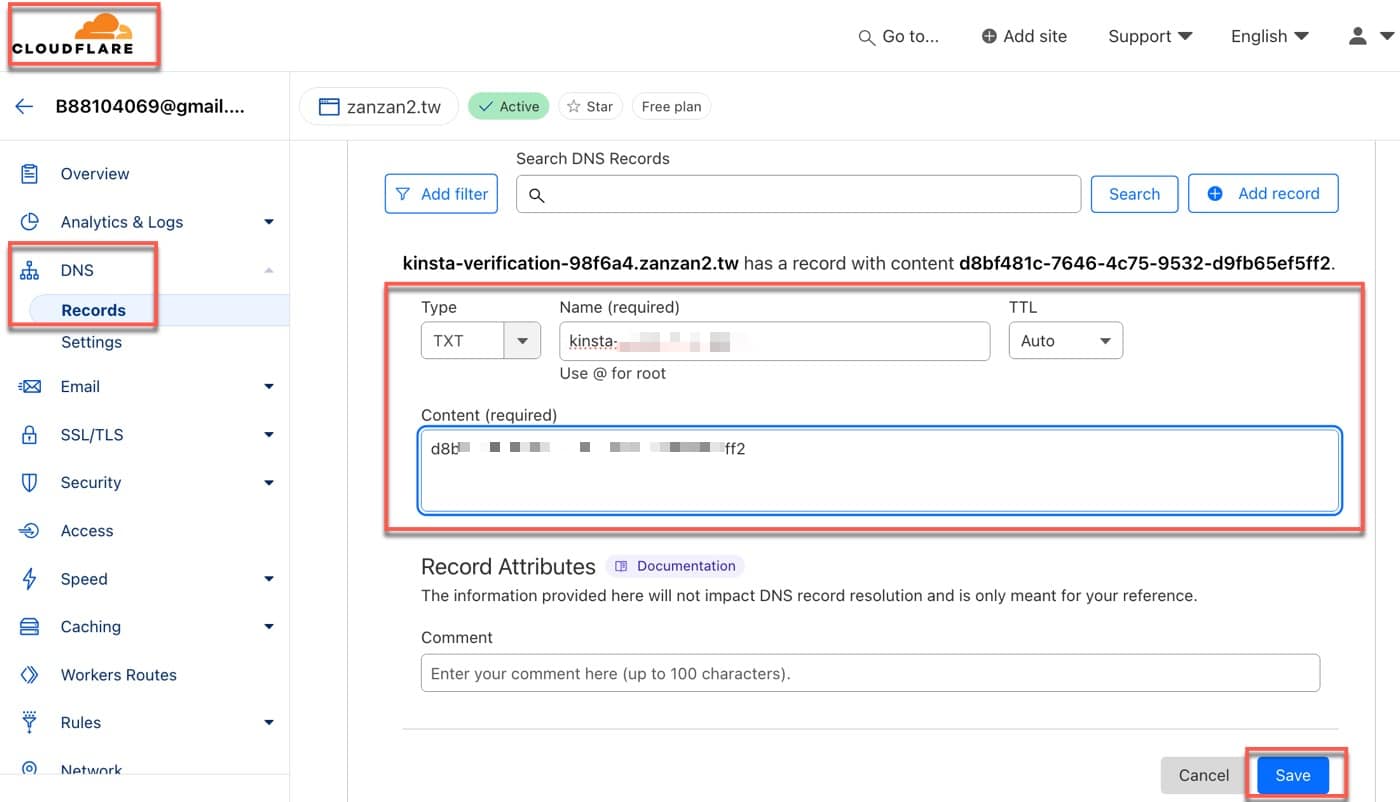The height and width of the screenshot is (802, 1400).
Task: Go back using the left arrow
Action: pos(24,106)
